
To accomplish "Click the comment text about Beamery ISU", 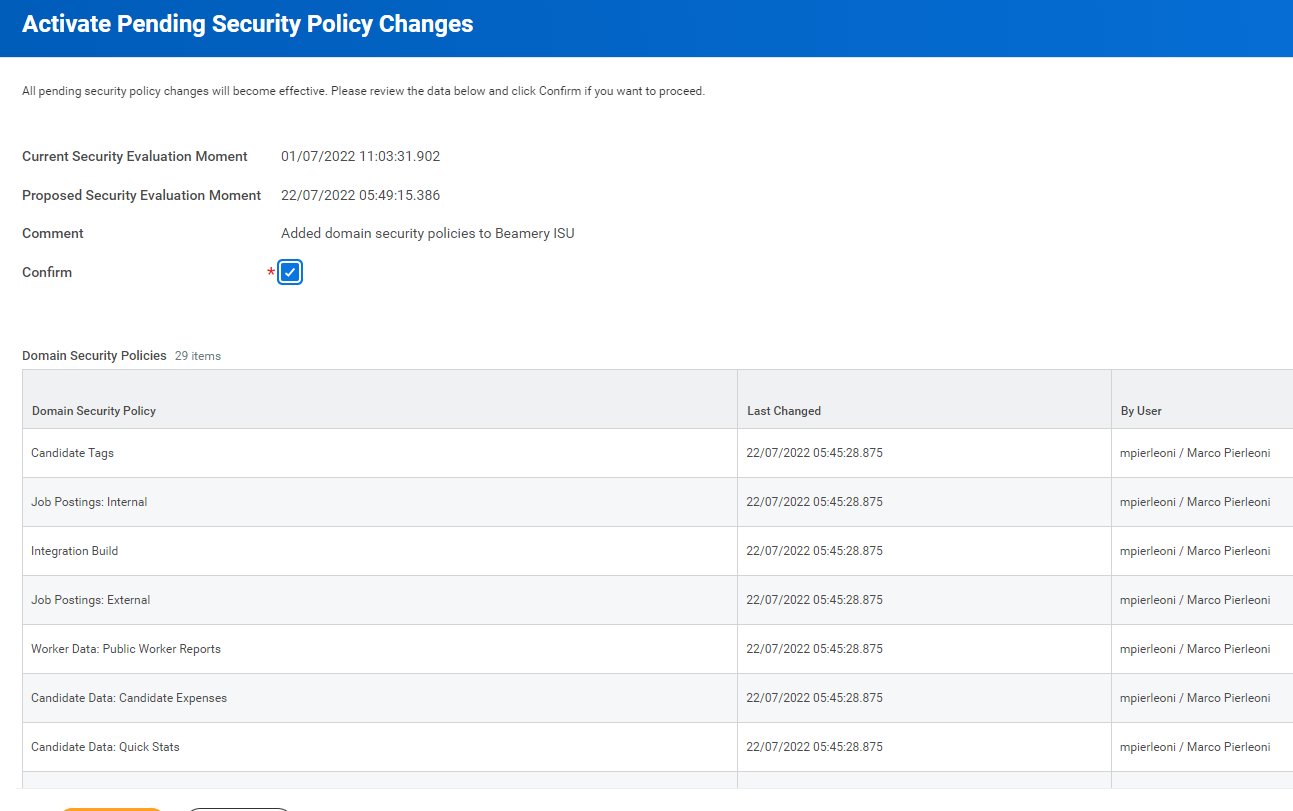I will [x=428, y=233].
